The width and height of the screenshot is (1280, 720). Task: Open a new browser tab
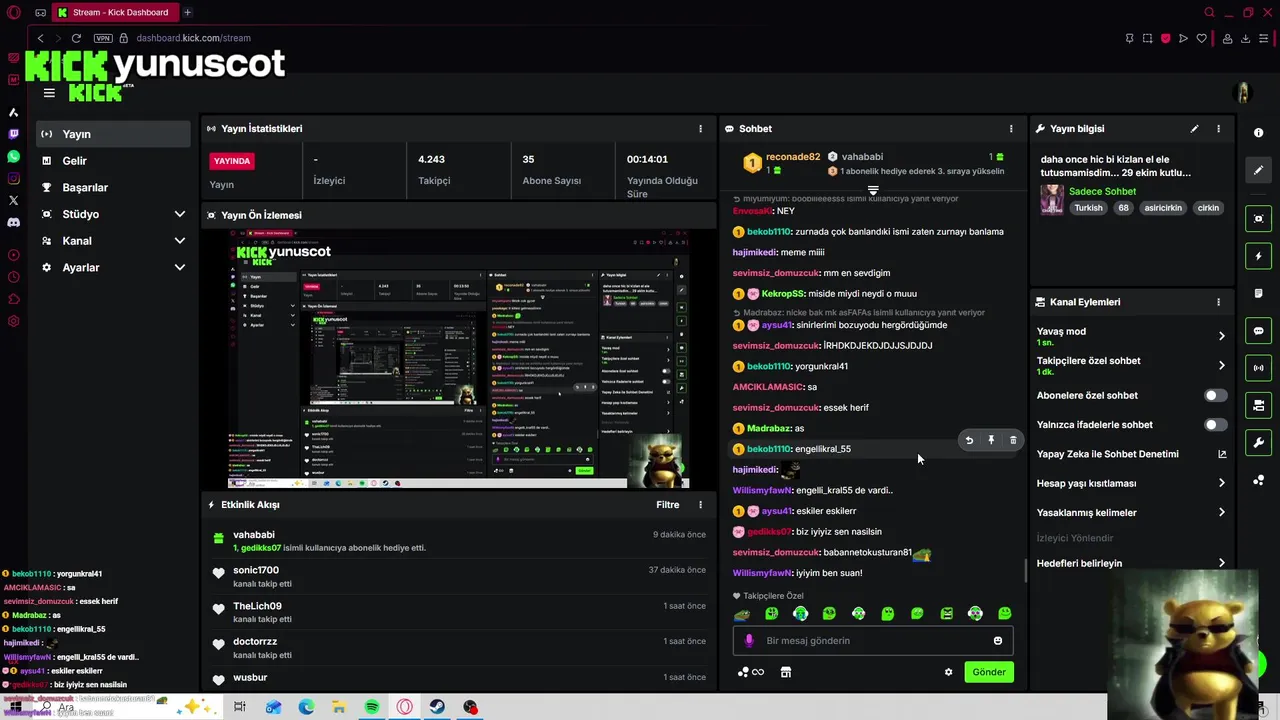[x=187, y=13]
